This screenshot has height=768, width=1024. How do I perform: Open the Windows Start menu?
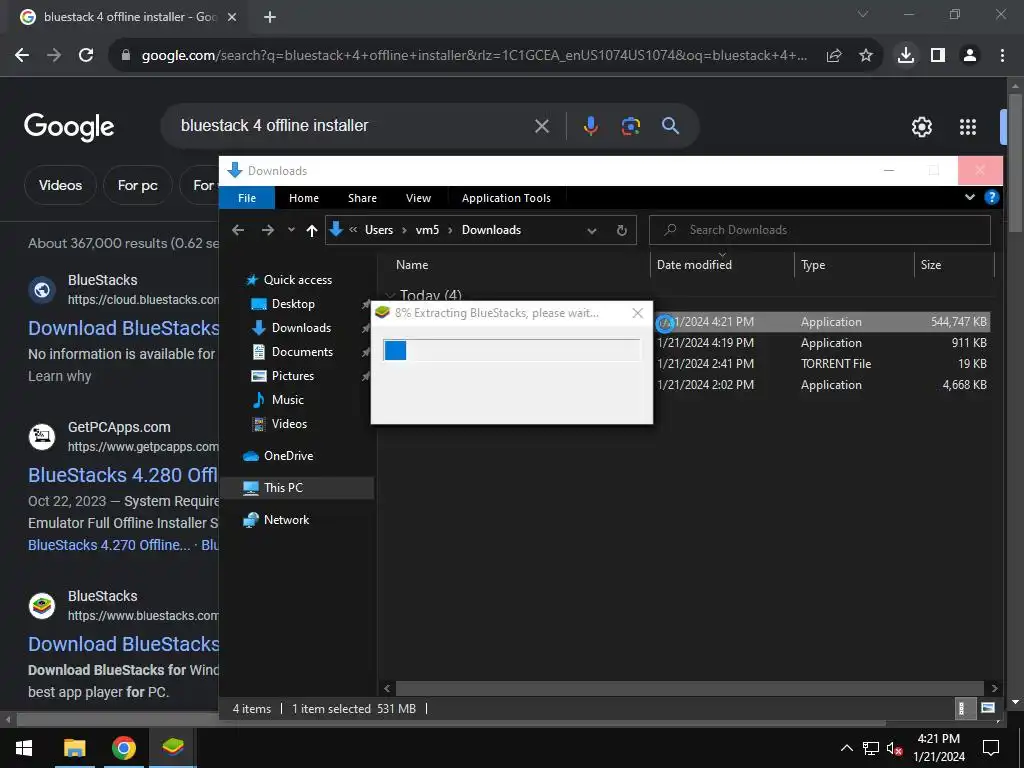pyautogui.click(x=24, y=748)
